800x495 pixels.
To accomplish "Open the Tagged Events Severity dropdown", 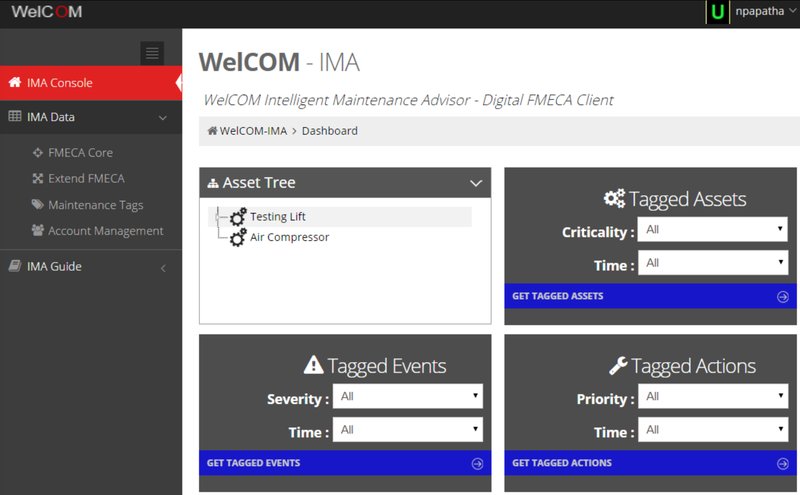I will click(408, 397).
